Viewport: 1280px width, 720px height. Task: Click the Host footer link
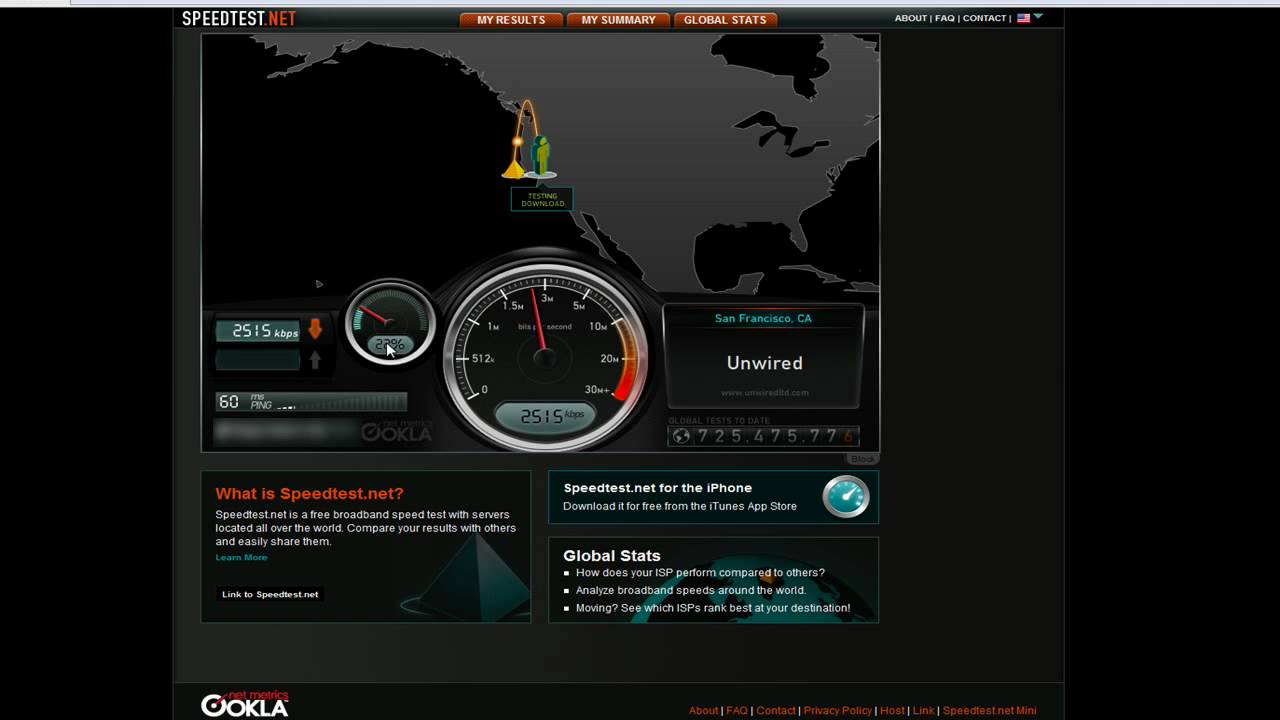coord(892,710)
